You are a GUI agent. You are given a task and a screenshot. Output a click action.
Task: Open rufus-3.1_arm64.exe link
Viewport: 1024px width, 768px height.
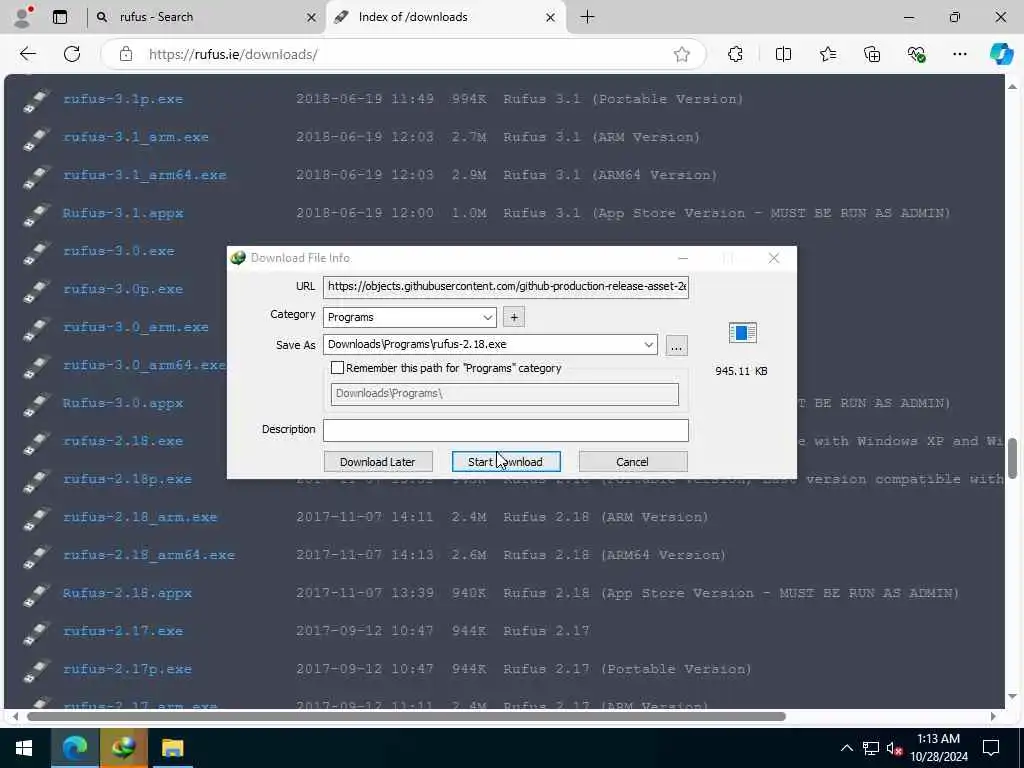tap(144, 175)
